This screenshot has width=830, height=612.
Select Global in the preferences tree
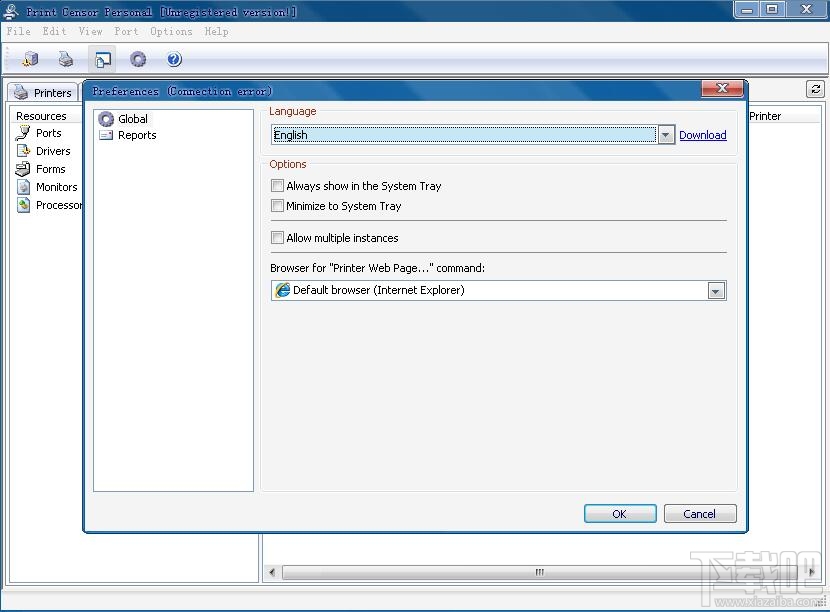pos(133,119)
